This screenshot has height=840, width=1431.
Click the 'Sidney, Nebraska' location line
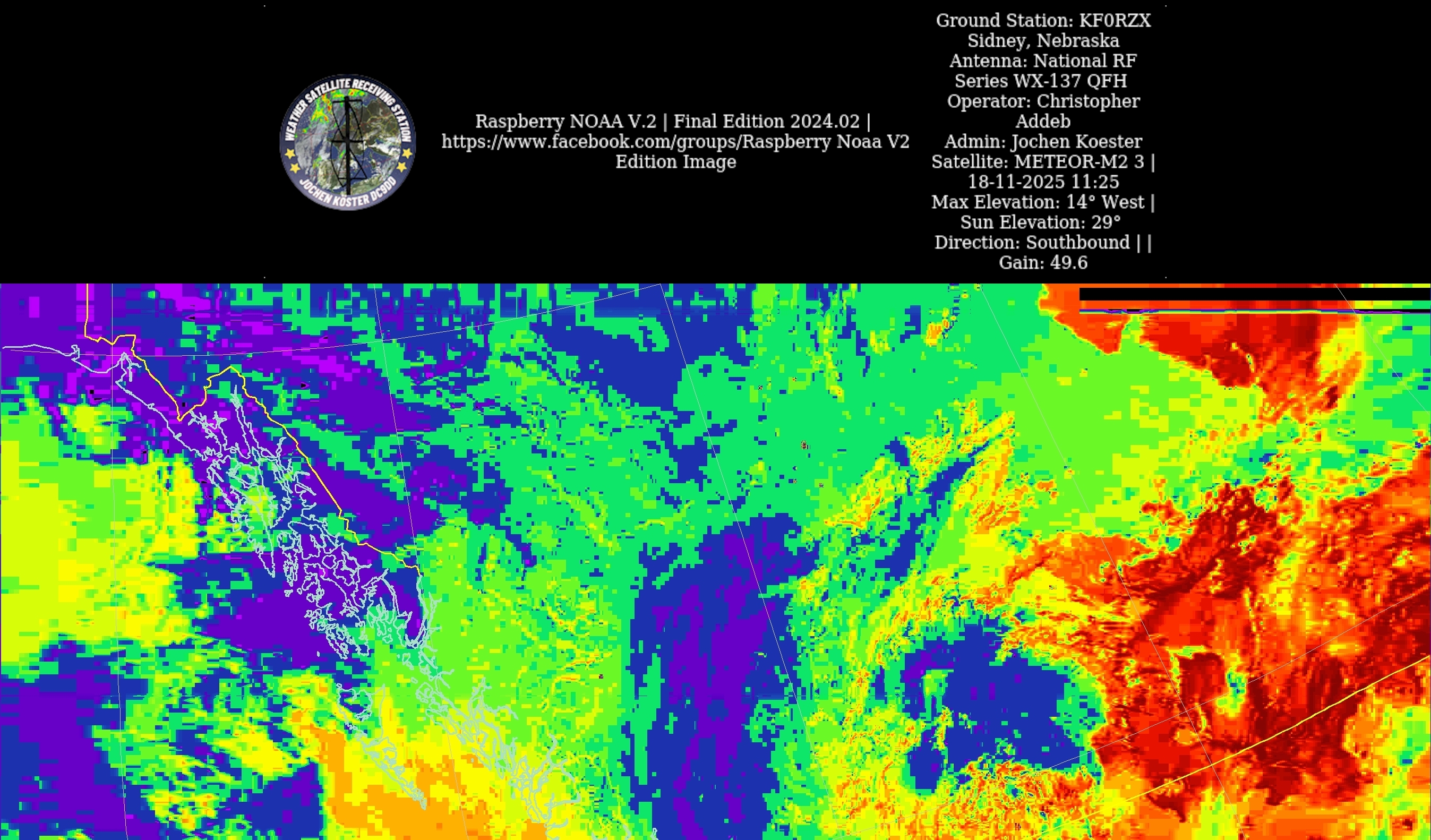[1043, 41]
